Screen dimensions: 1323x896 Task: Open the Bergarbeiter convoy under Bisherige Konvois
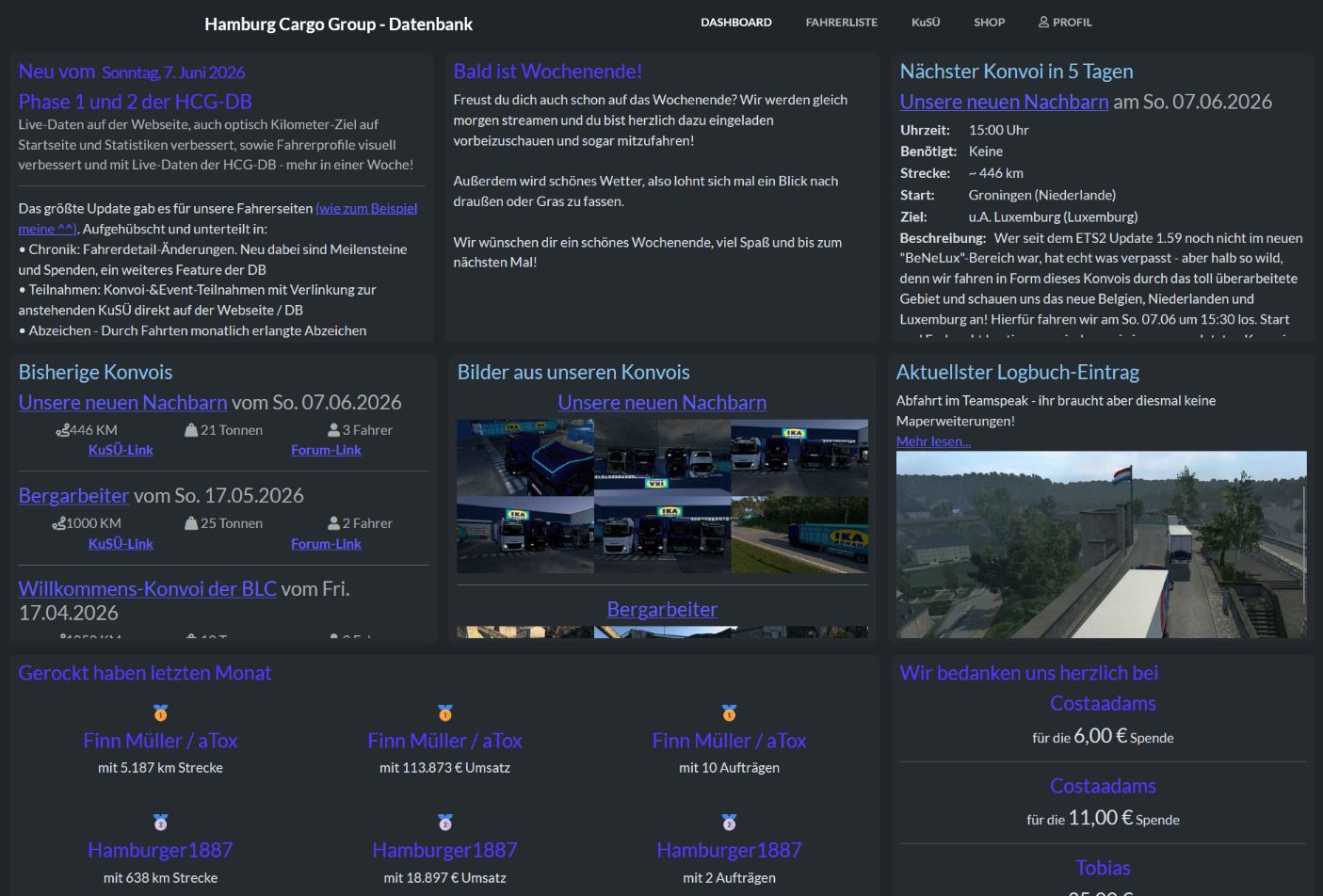[x=73, y=495]
